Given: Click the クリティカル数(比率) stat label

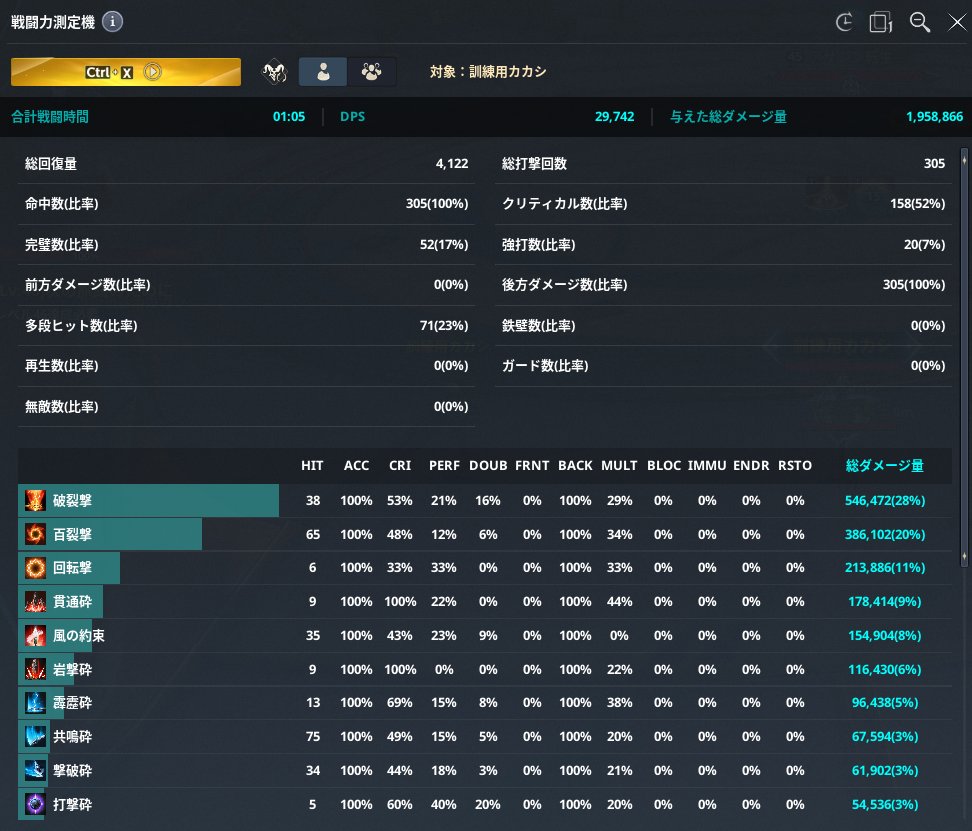Looking at the screenshot, I should (564, 204).
